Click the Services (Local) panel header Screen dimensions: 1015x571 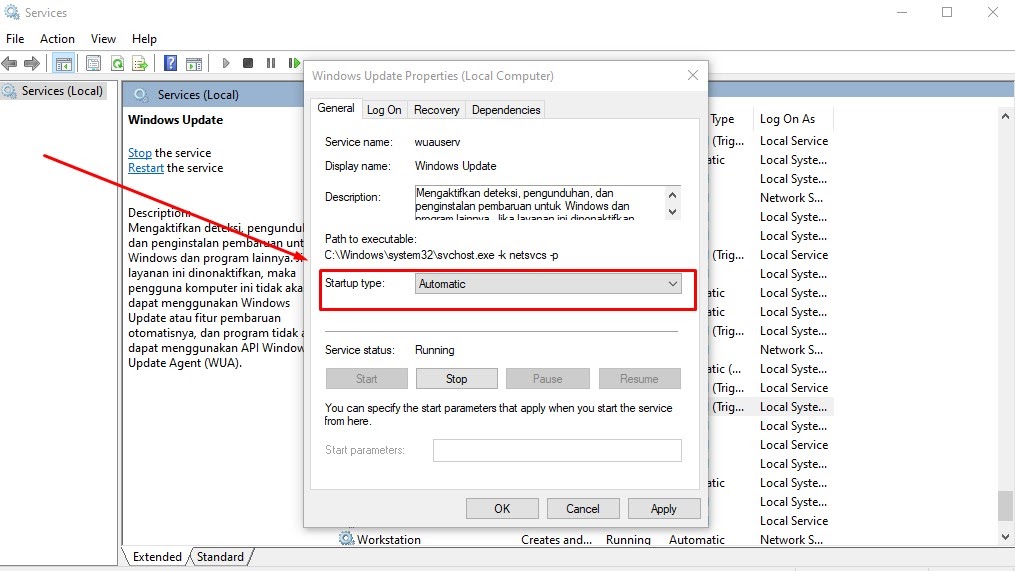198,95
